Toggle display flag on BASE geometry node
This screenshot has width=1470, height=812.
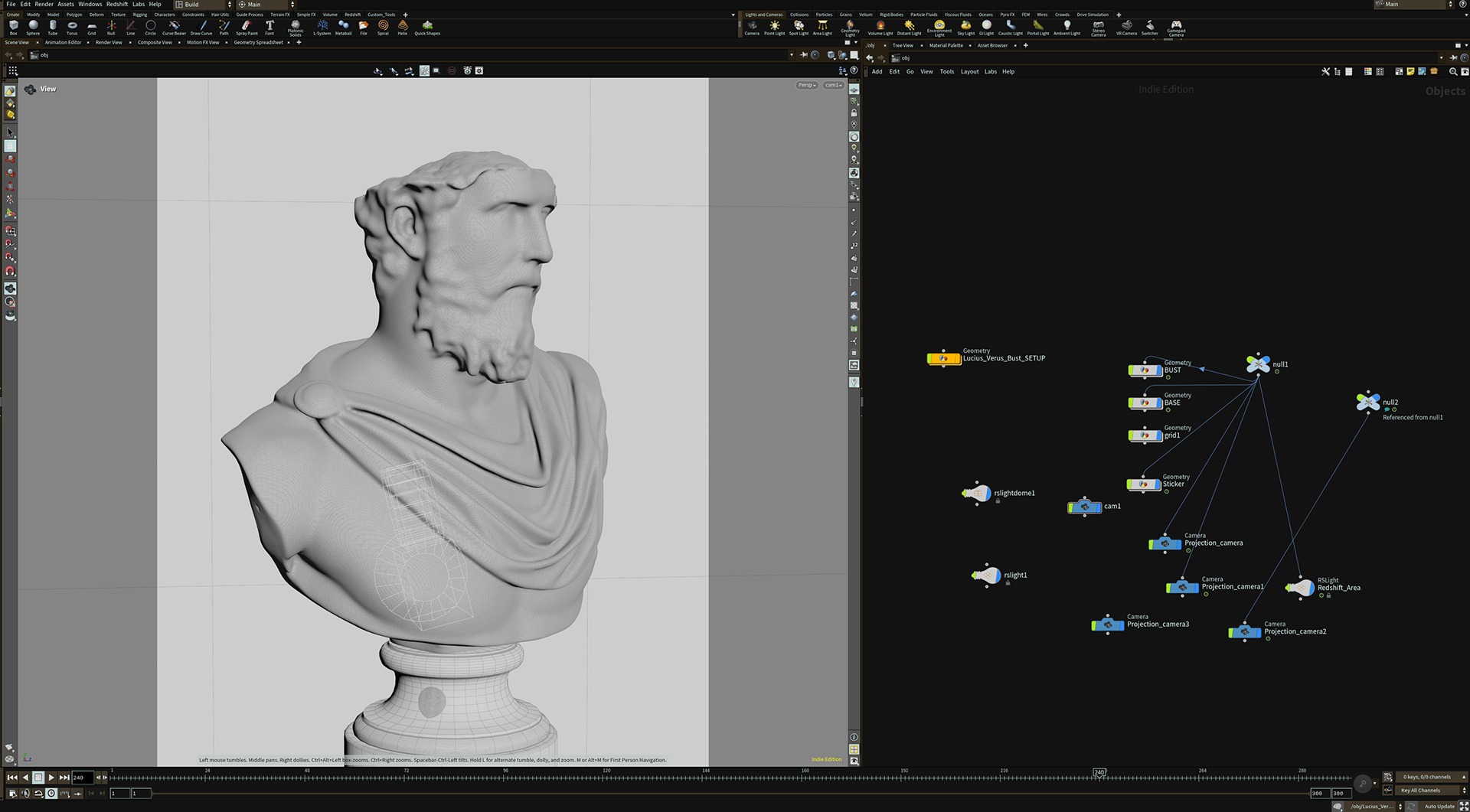click(x=1159, y=403)
